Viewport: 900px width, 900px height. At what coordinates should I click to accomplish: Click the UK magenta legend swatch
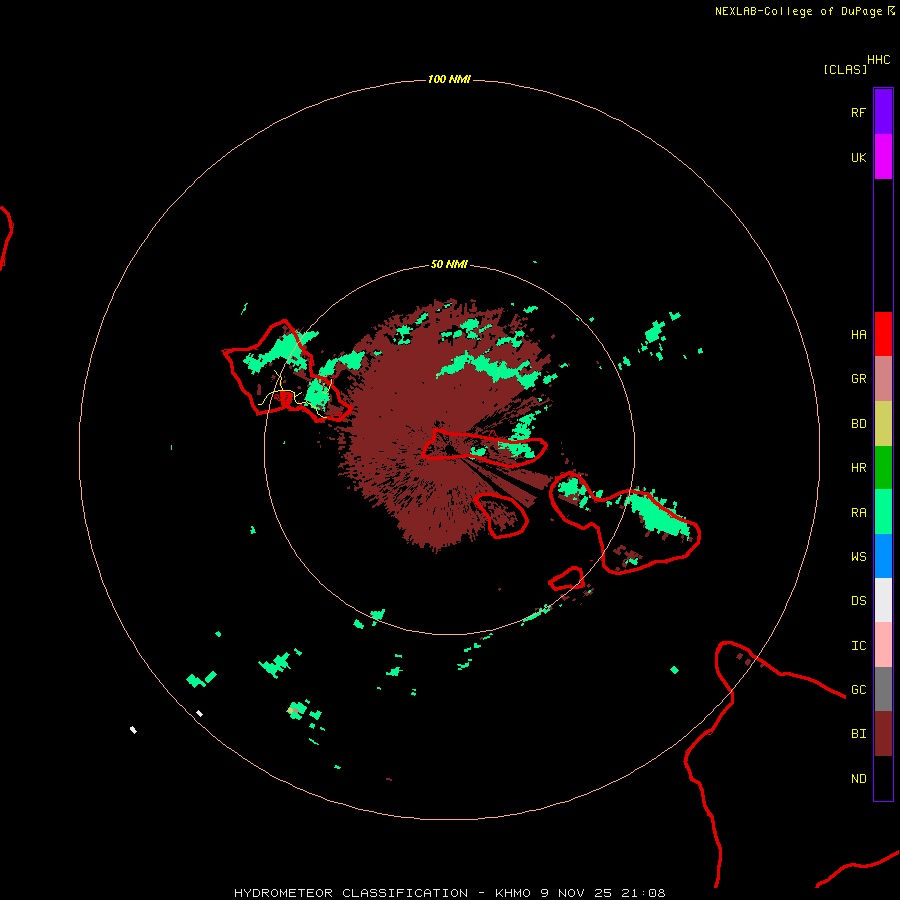(x=883, y=156)
